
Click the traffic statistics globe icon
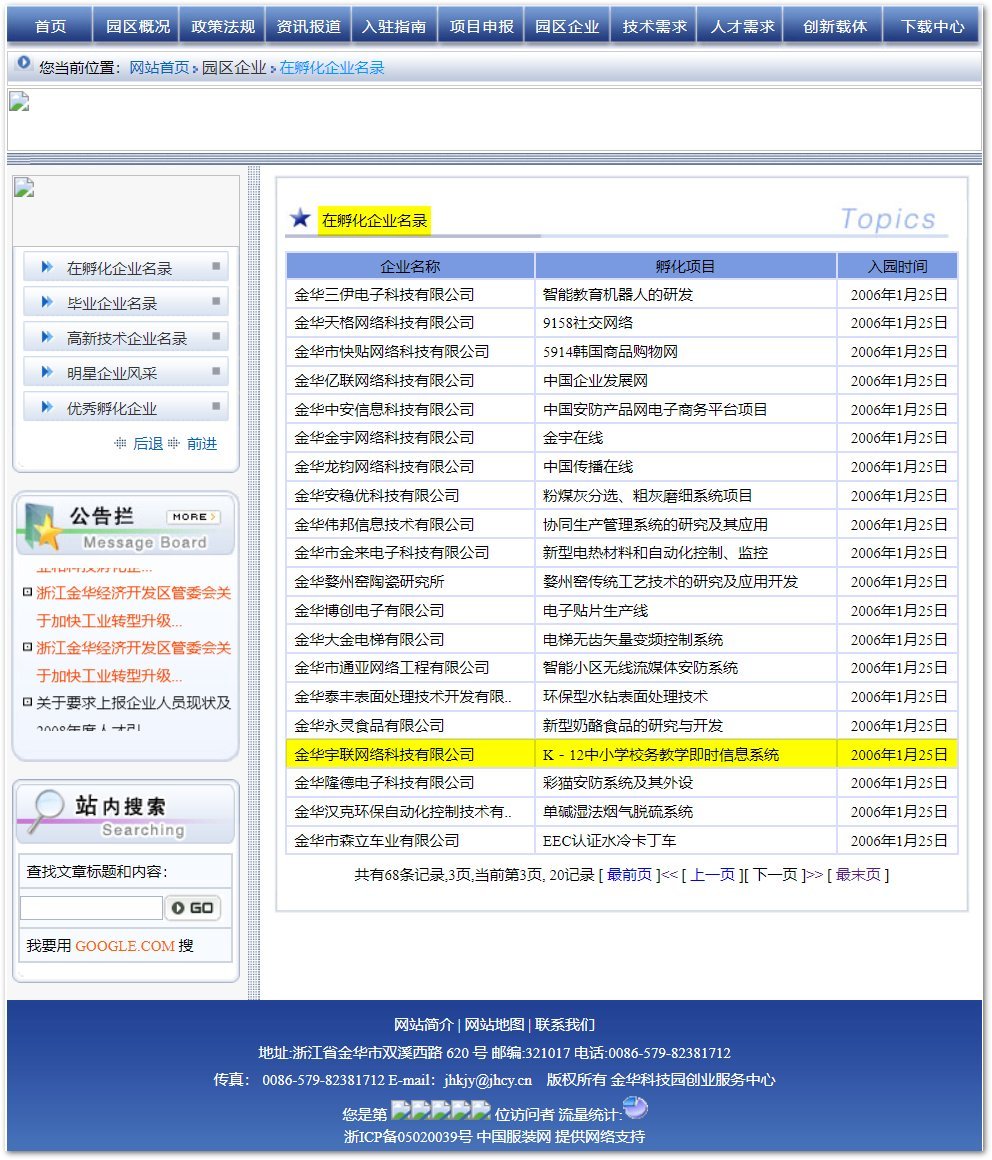point(635,1108)
